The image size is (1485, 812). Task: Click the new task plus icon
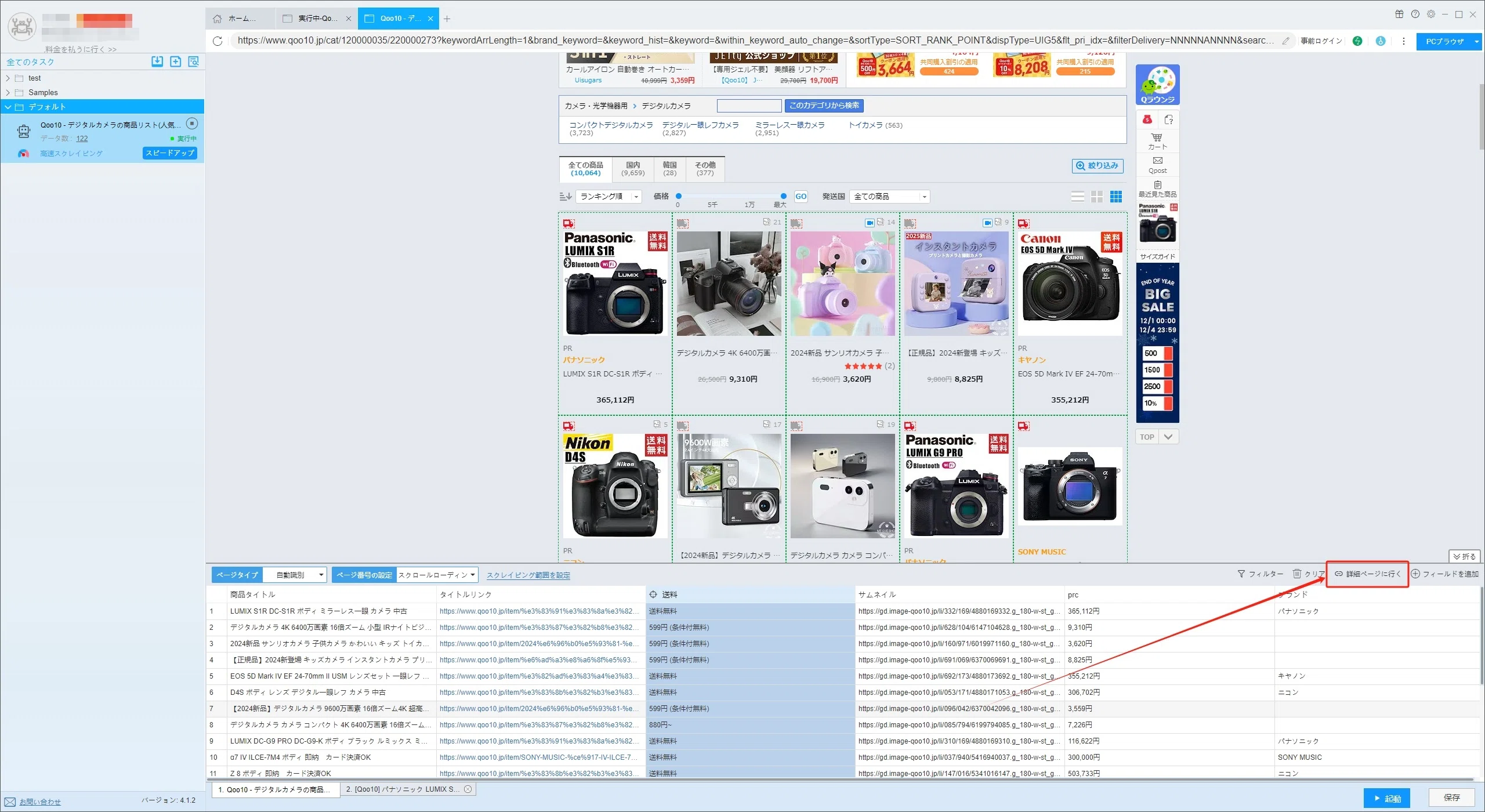click(175, 61)
